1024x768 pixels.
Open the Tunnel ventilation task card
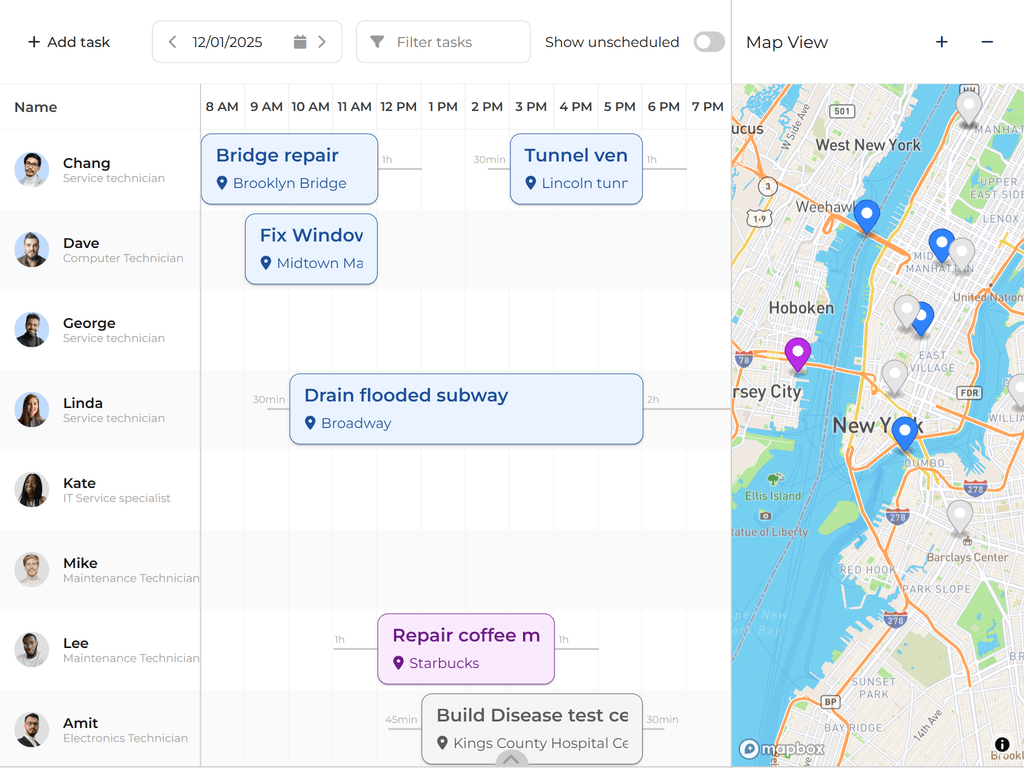[x=576, y=169]
